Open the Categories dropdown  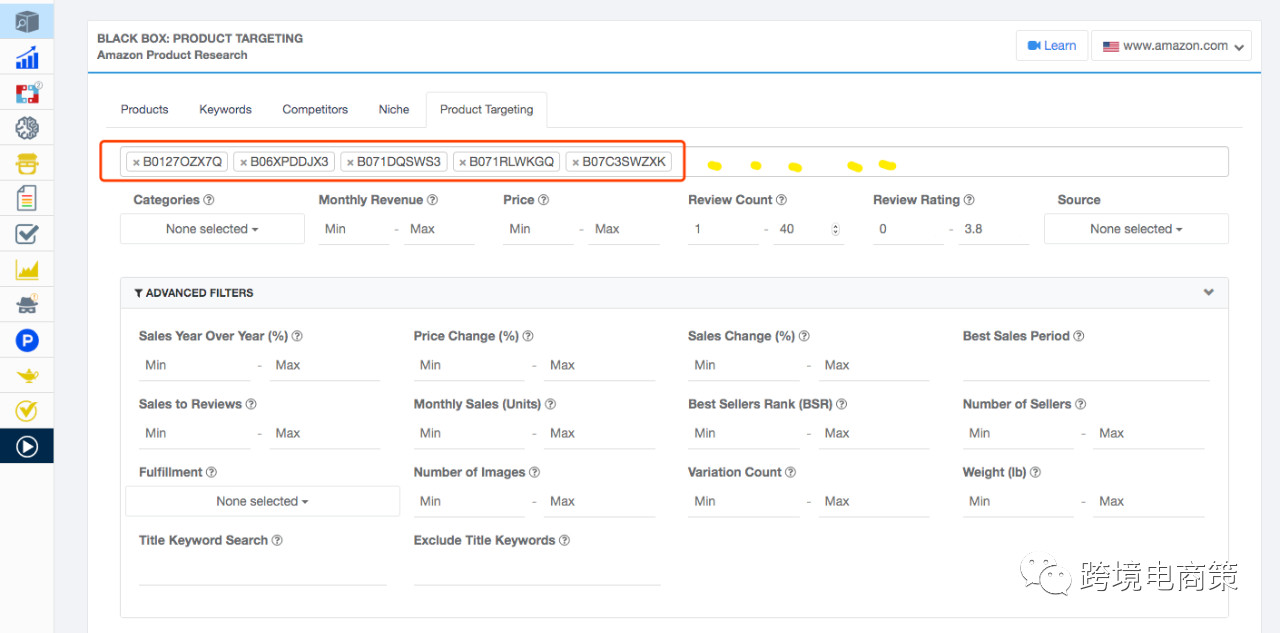212,229
